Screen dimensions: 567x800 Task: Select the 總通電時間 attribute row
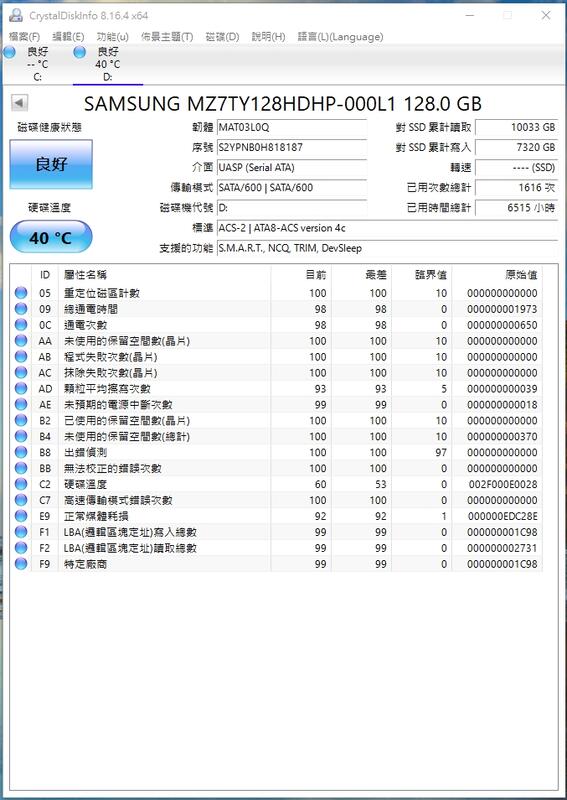[x=276, y=309]
